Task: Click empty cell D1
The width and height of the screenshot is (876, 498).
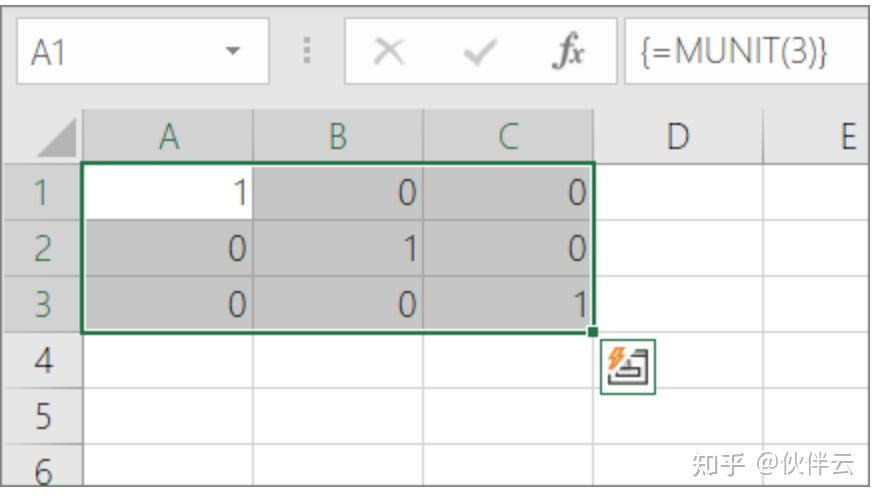Action: tap(678, 192)
